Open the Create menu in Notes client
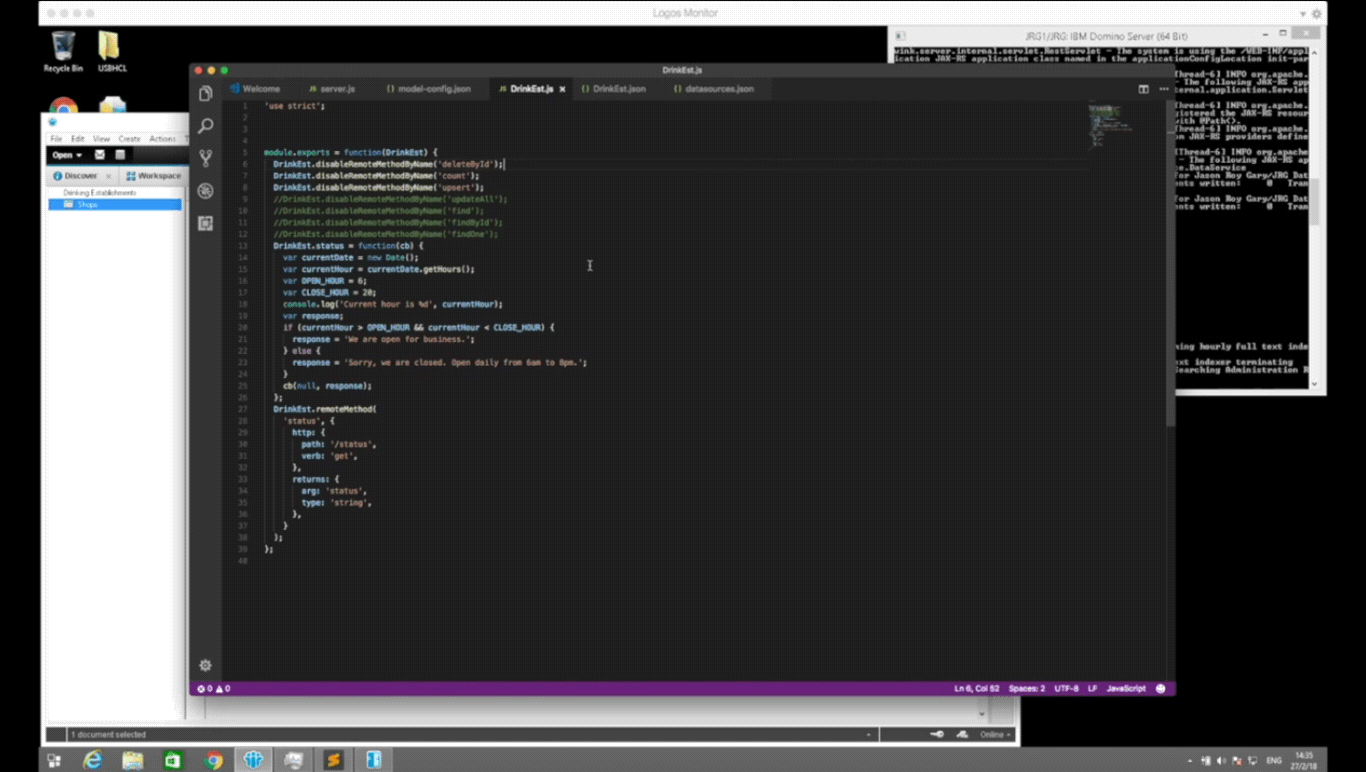Screen dimensions: 1366x772 pos(130,139)
